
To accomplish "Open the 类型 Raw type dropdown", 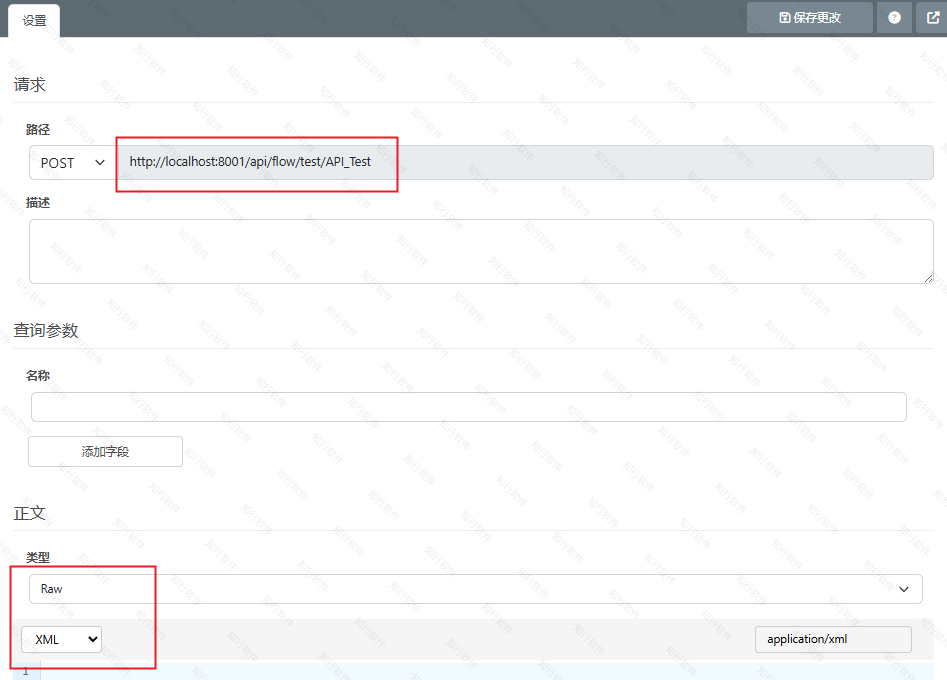I will (x=475, y=589).
